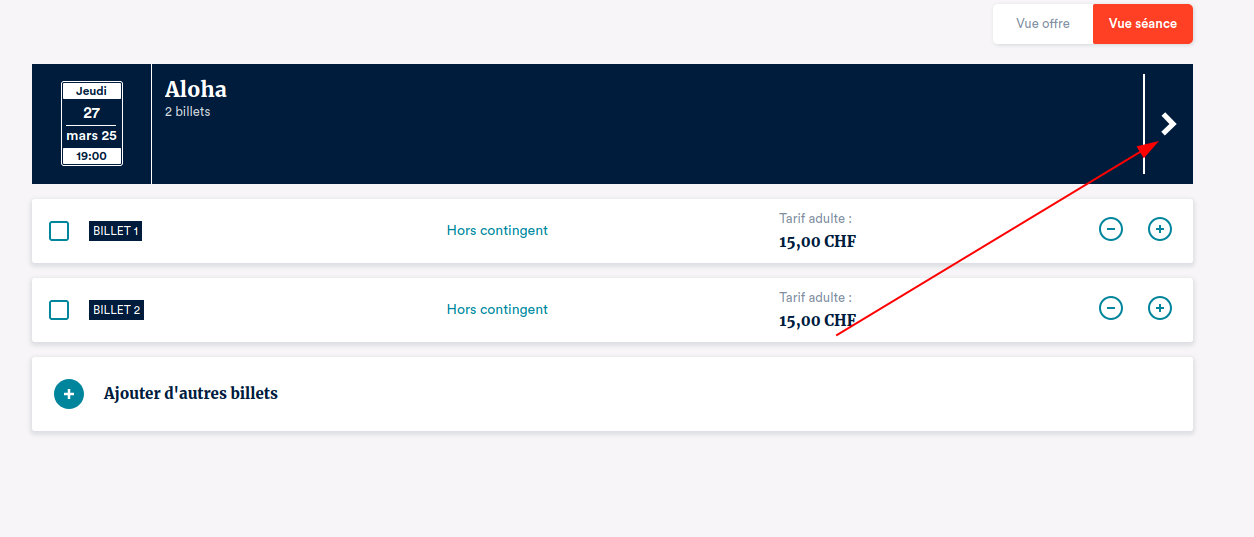The image size is (1254, 537).
Task: Click the Ajouter d'autres billets label
Action: (191, 394)
